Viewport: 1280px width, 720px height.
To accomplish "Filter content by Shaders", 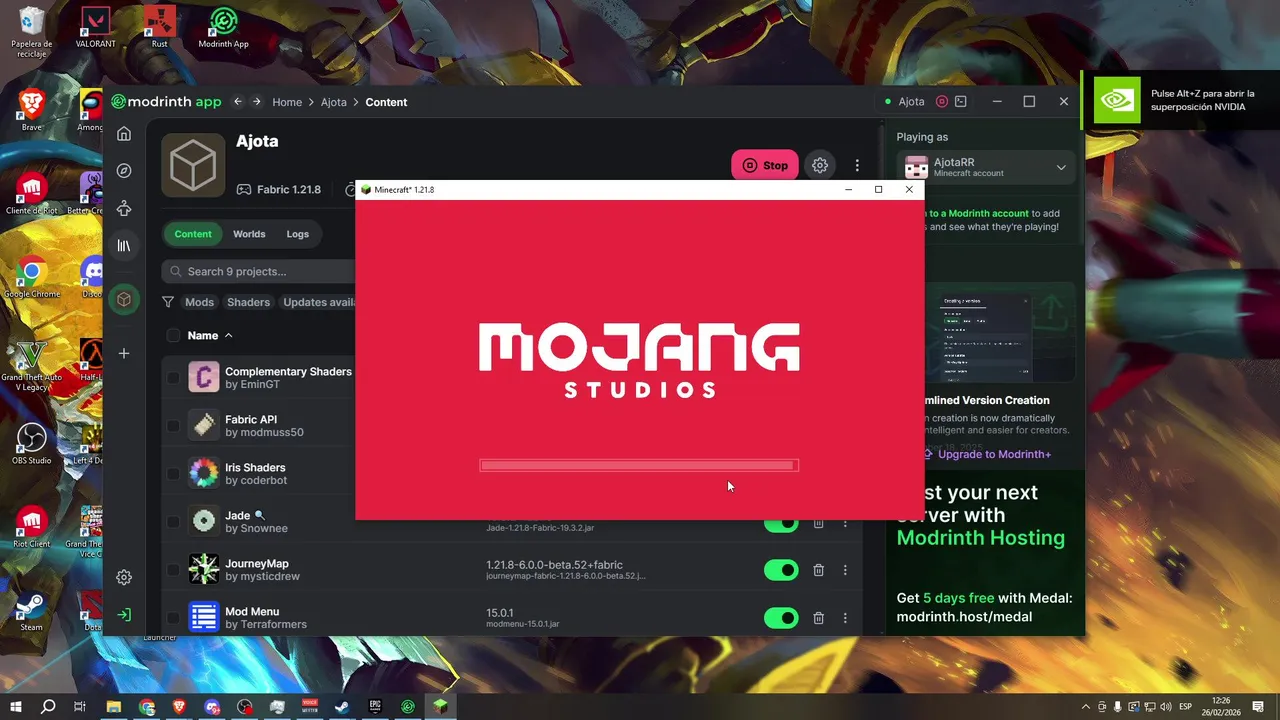I will point(248,302).
